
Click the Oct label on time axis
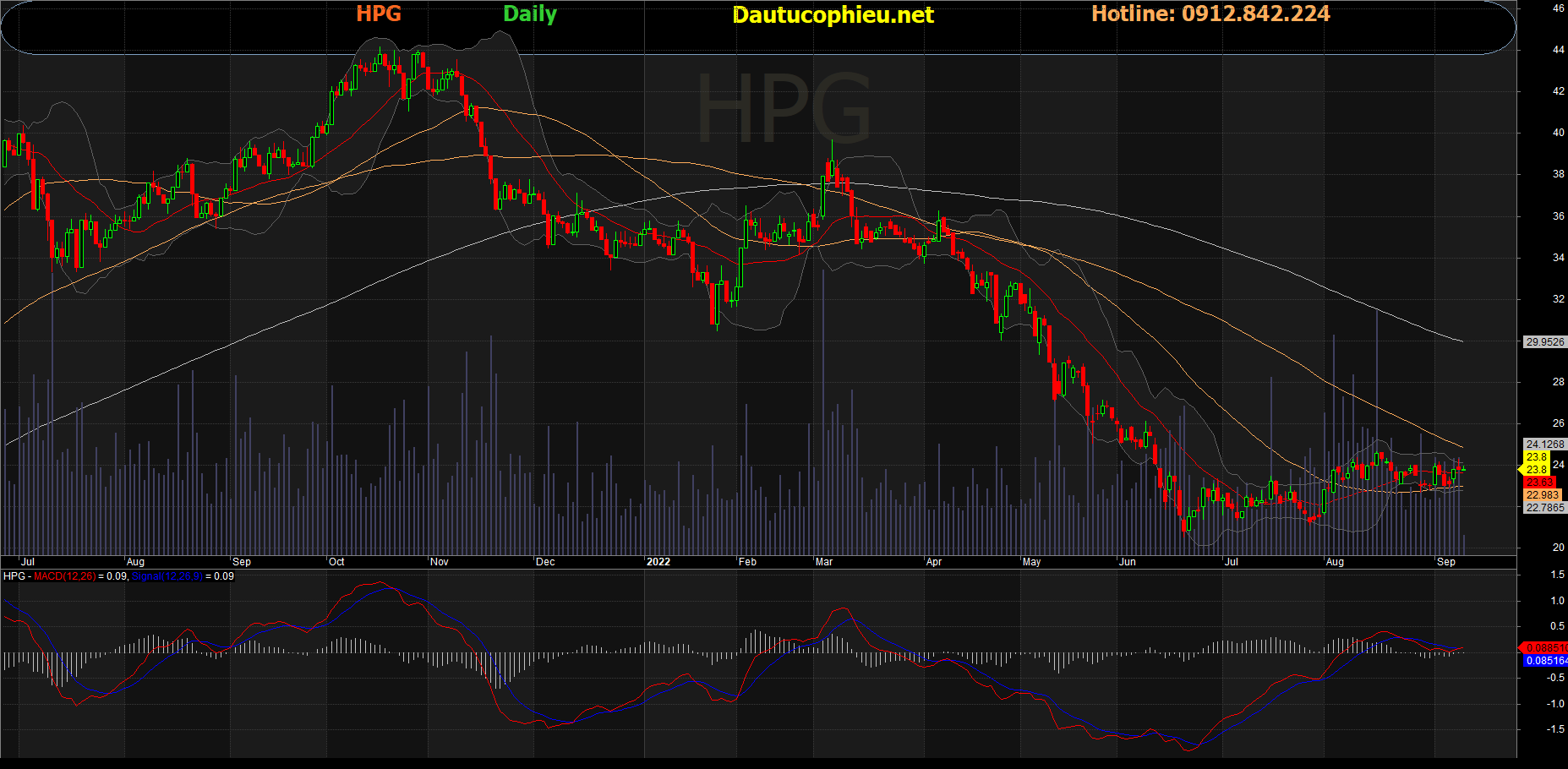point(336,562)
